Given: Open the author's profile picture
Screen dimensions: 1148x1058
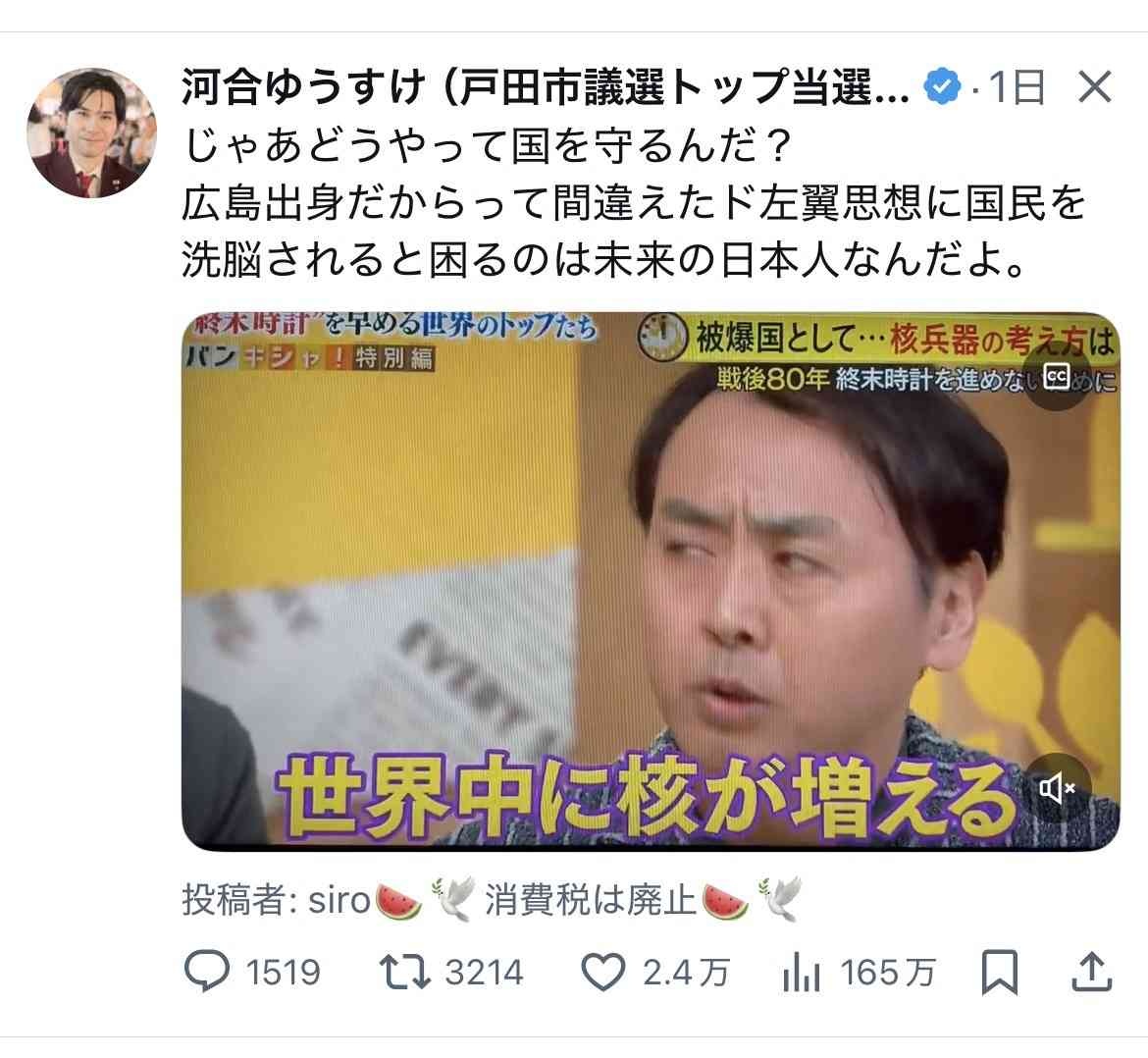Looking at the screenshot, I should [91, 132].
